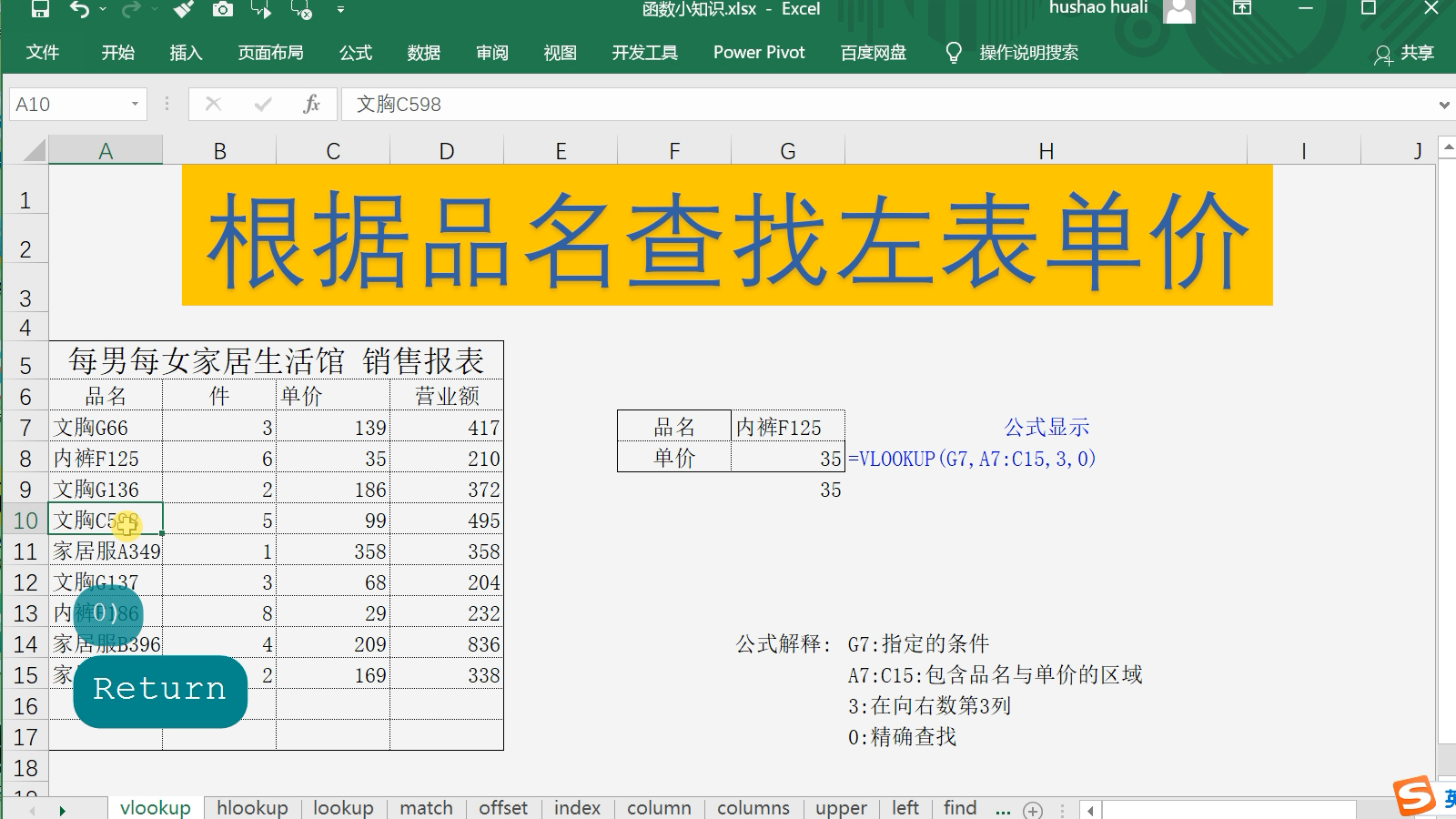The width and height of the screenshot is (1456, 819).
Task: Focus the 操作说明搜索 search box
Action: click(x=1028, y=53)
